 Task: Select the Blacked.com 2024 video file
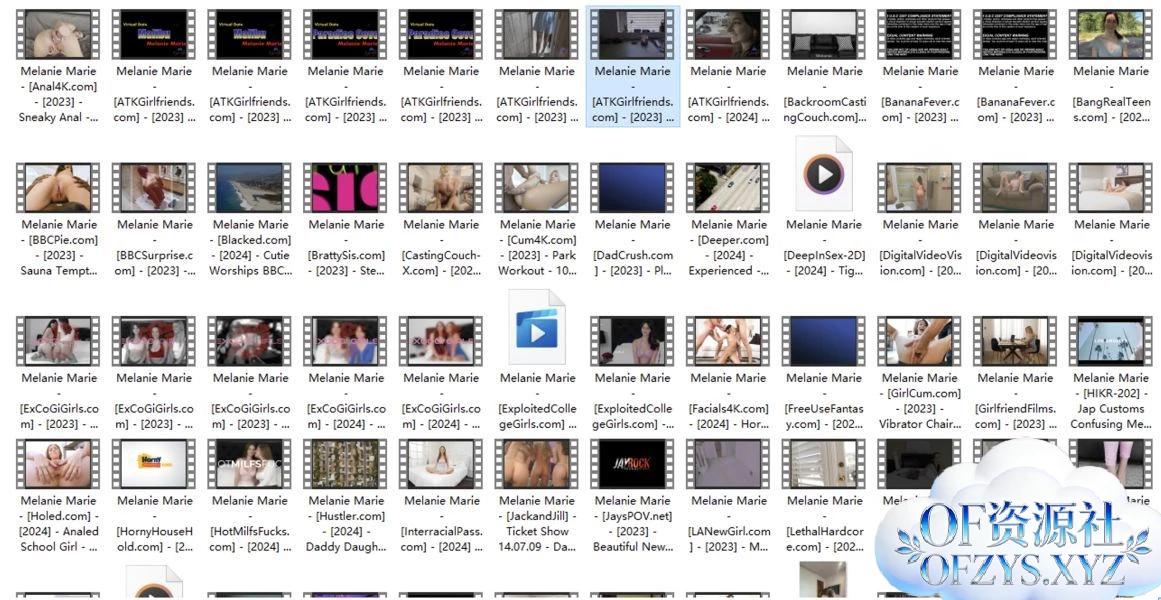[250, 188]
